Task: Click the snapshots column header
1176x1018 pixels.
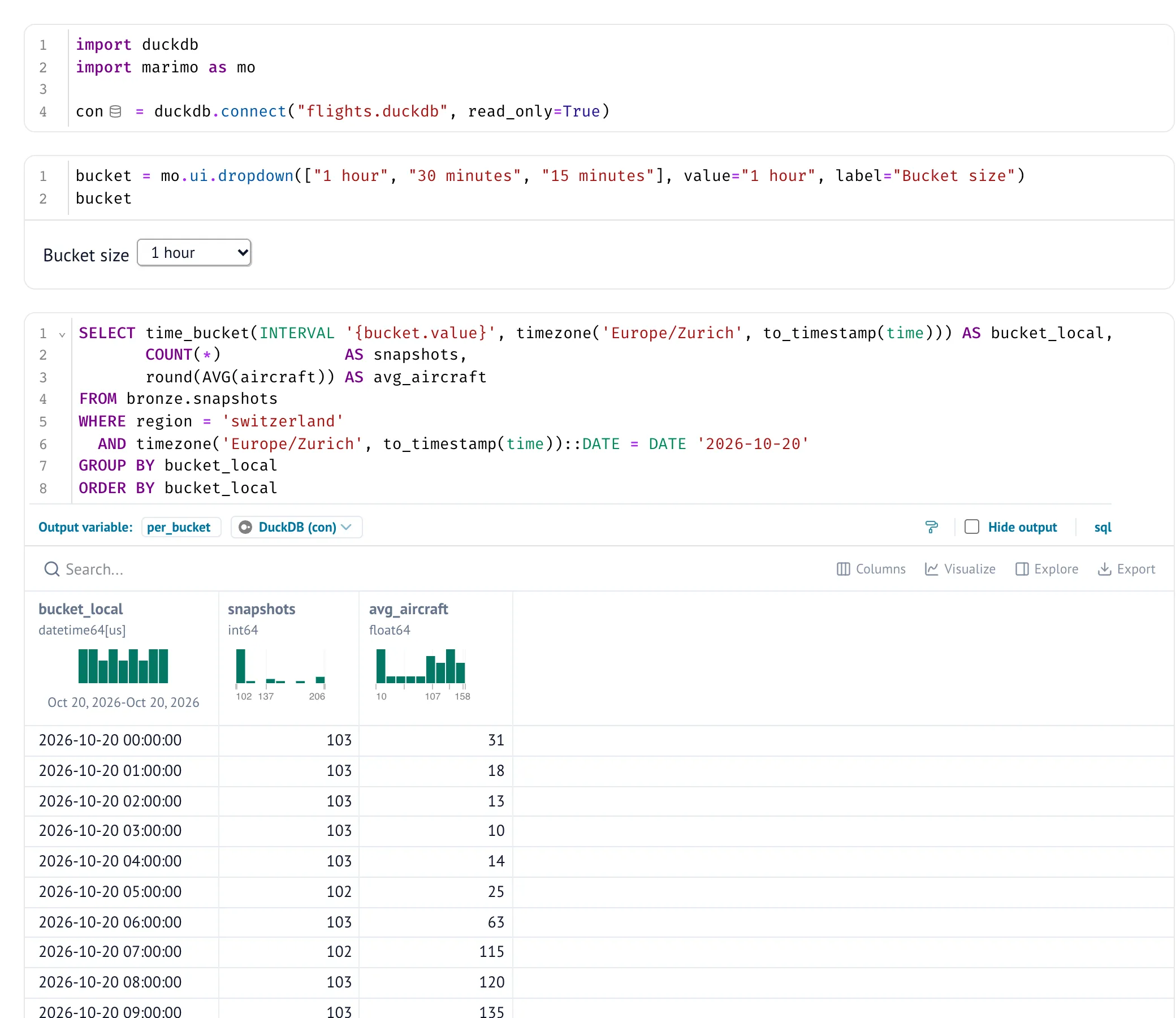Action: pos(262,609)
